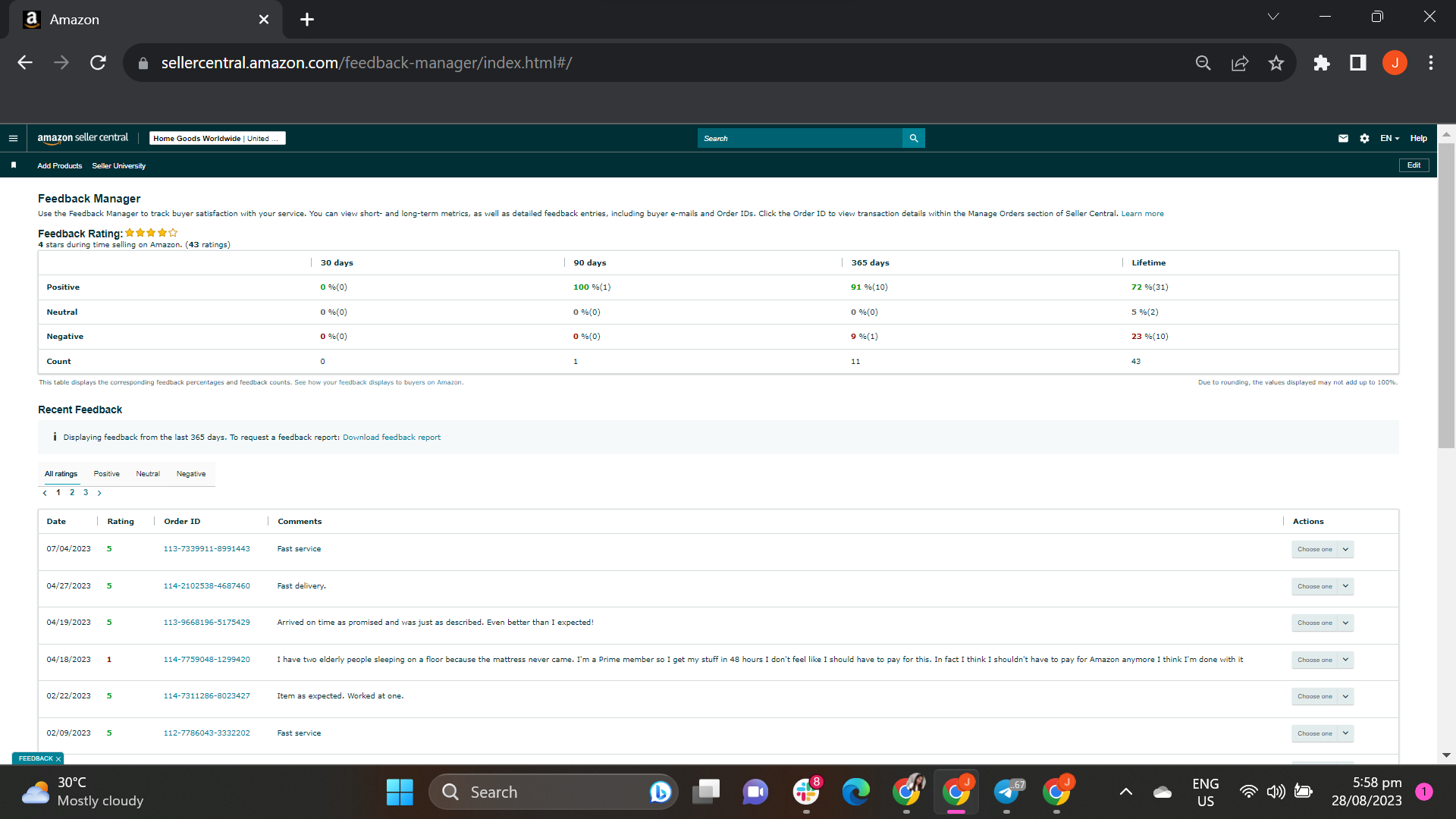Screen dimensions: 1456x819
Task: Click the Amazon Seller Central logo
Action: pyautogui.click(x=83, y=138)
